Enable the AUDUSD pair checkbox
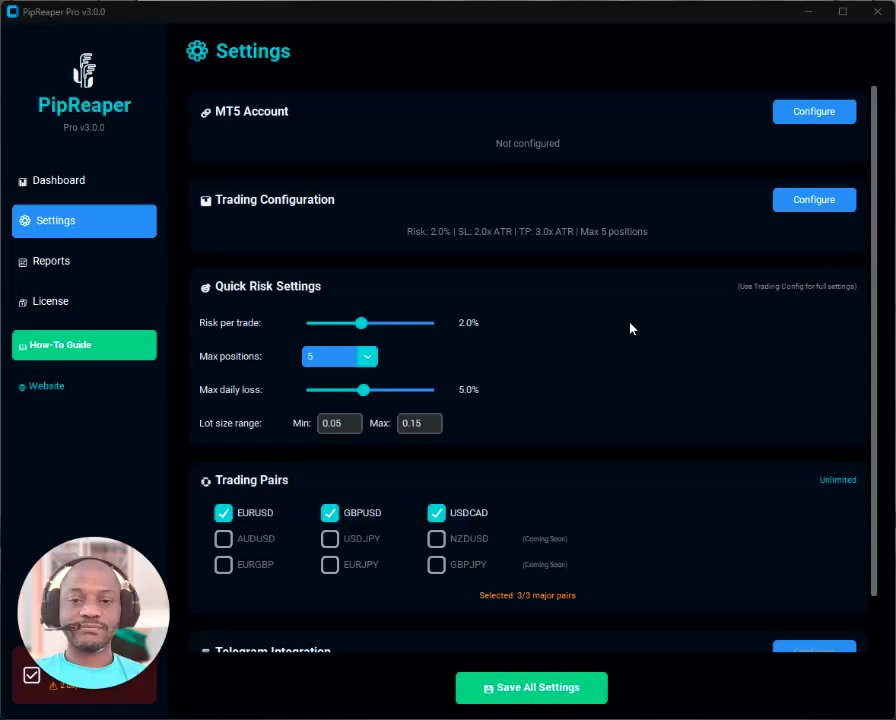 (x=223, y=538)
